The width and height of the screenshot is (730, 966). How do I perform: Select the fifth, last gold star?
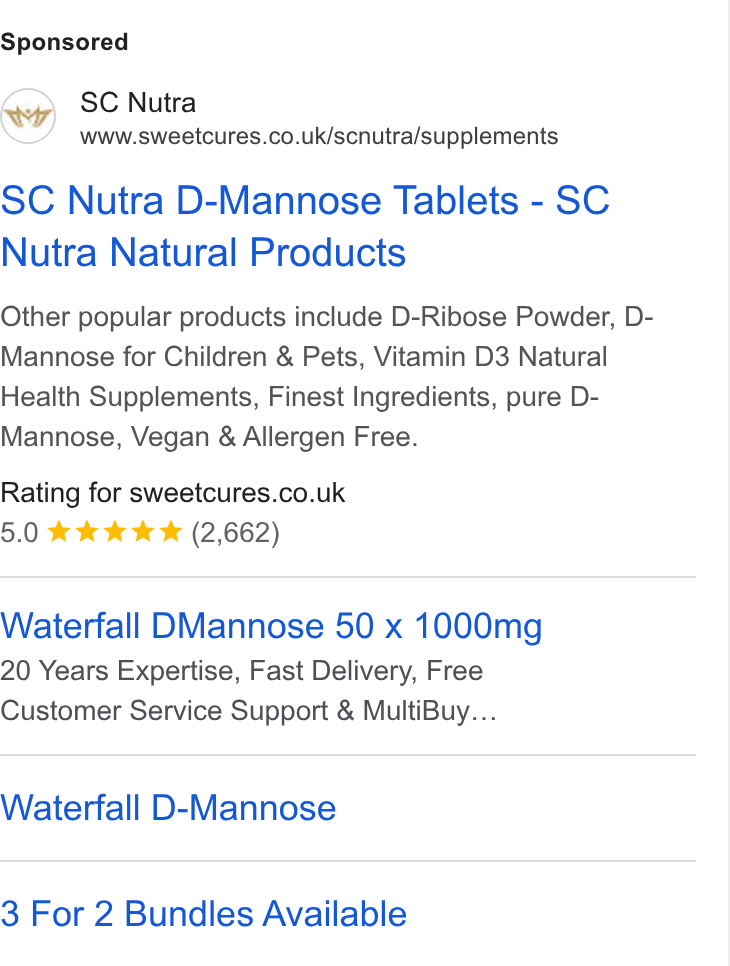pos(171,531)
